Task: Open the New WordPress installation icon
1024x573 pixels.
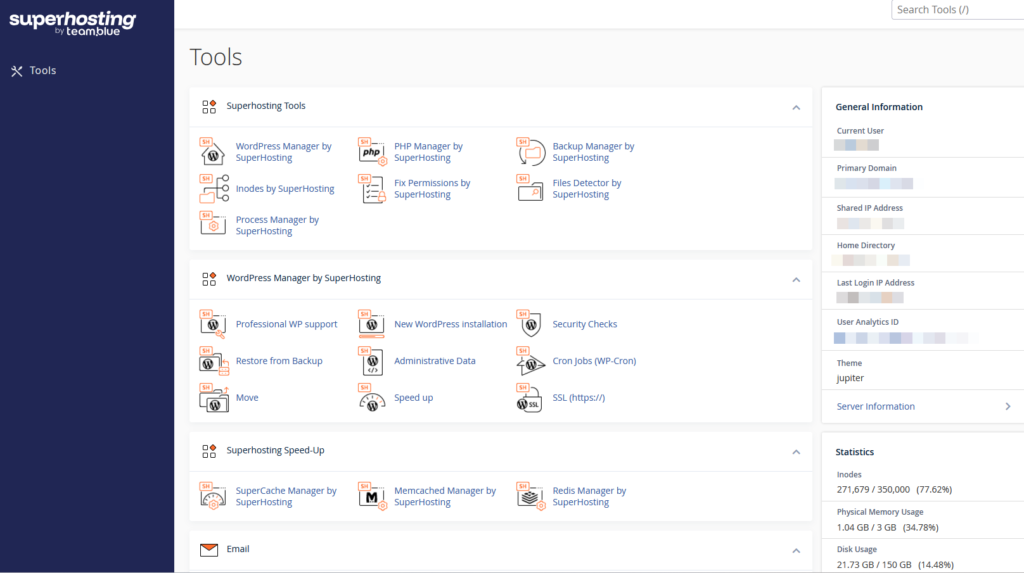Action: (x=372, y=324)
